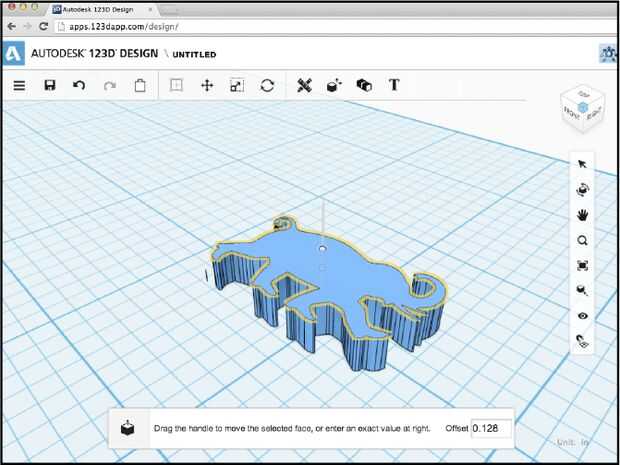Select the Text tool
Viewport: 620px width, 465px height.
394,85
